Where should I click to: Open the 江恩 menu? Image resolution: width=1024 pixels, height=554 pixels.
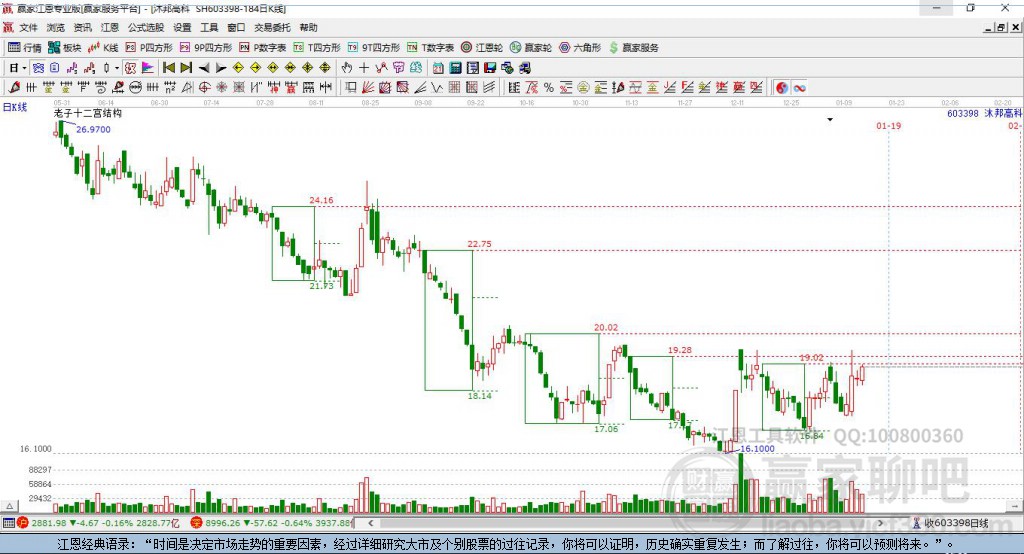click(110, 27)
